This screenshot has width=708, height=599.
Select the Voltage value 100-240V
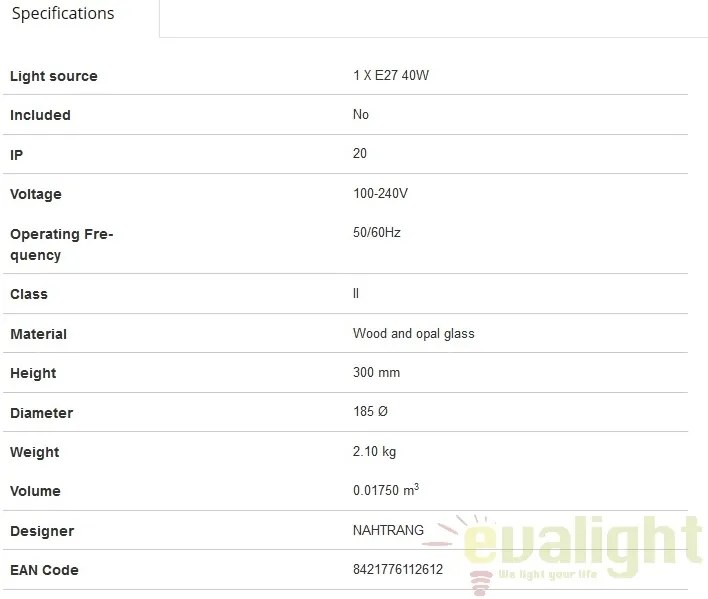(x=380, y=193)
